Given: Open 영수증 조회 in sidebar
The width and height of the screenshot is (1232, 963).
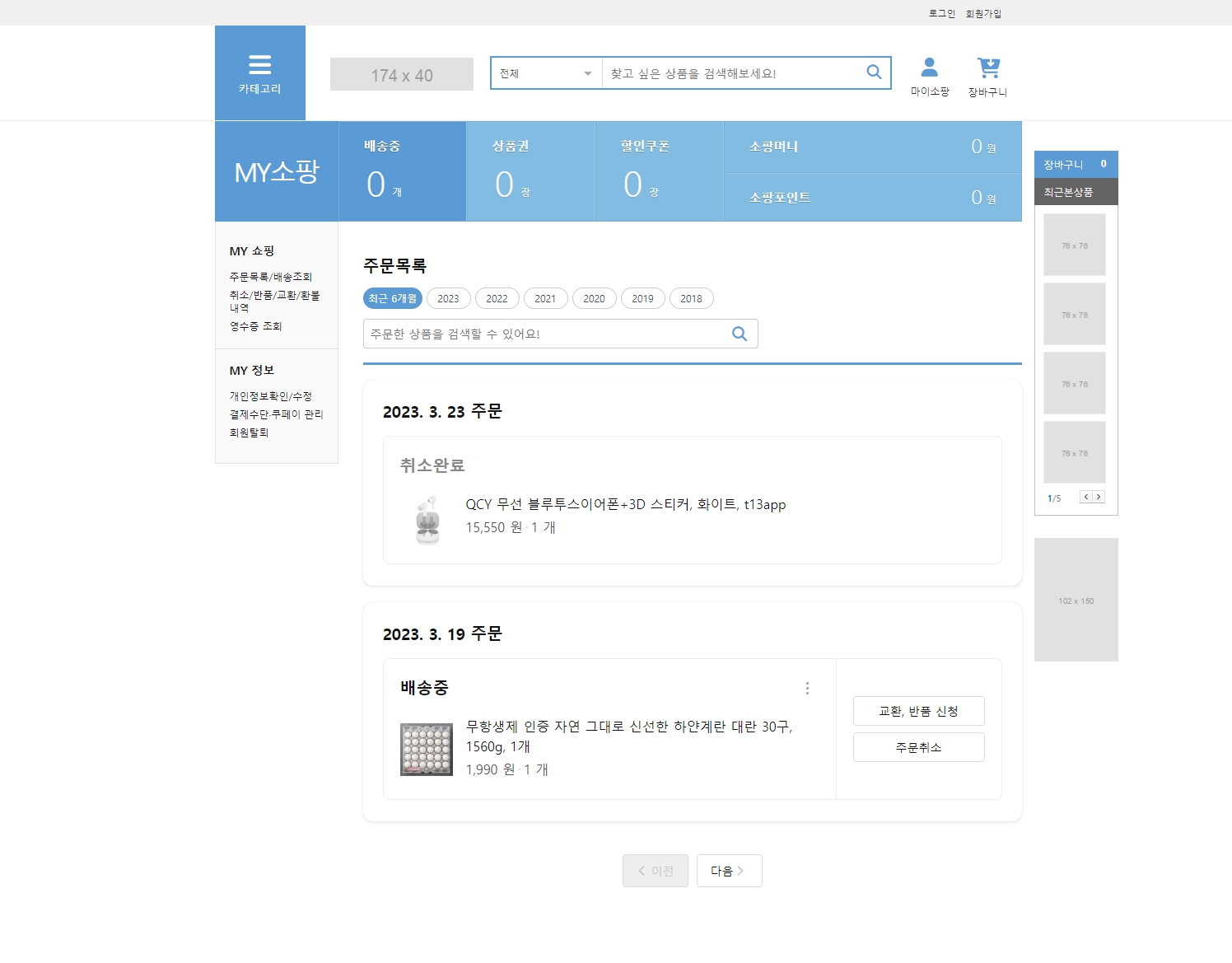Looking at the screenshot, I should tap(256, 326).
